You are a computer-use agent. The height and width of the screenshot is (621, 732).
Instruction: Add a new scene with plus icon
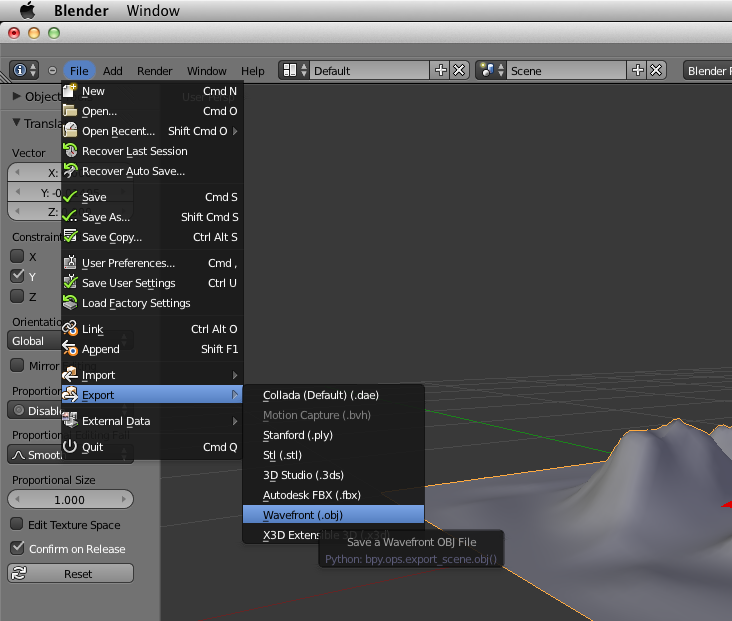637,71
